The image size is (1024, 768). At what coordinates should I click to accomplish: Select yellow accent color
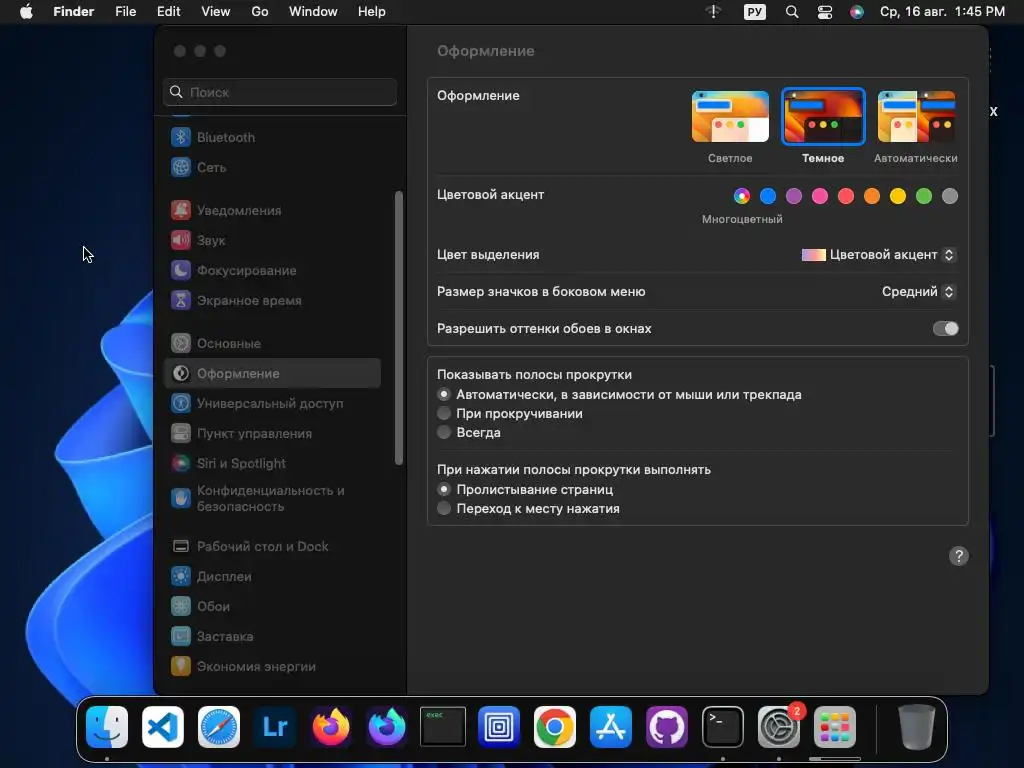coord(898,196)
